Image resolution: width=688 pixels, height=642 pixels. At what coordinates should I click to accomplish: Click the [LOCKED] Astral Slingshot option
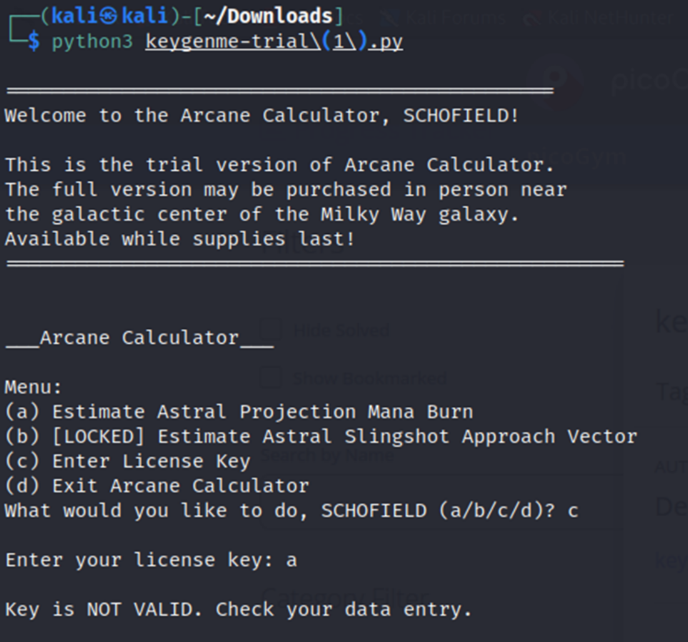point(320,436)
